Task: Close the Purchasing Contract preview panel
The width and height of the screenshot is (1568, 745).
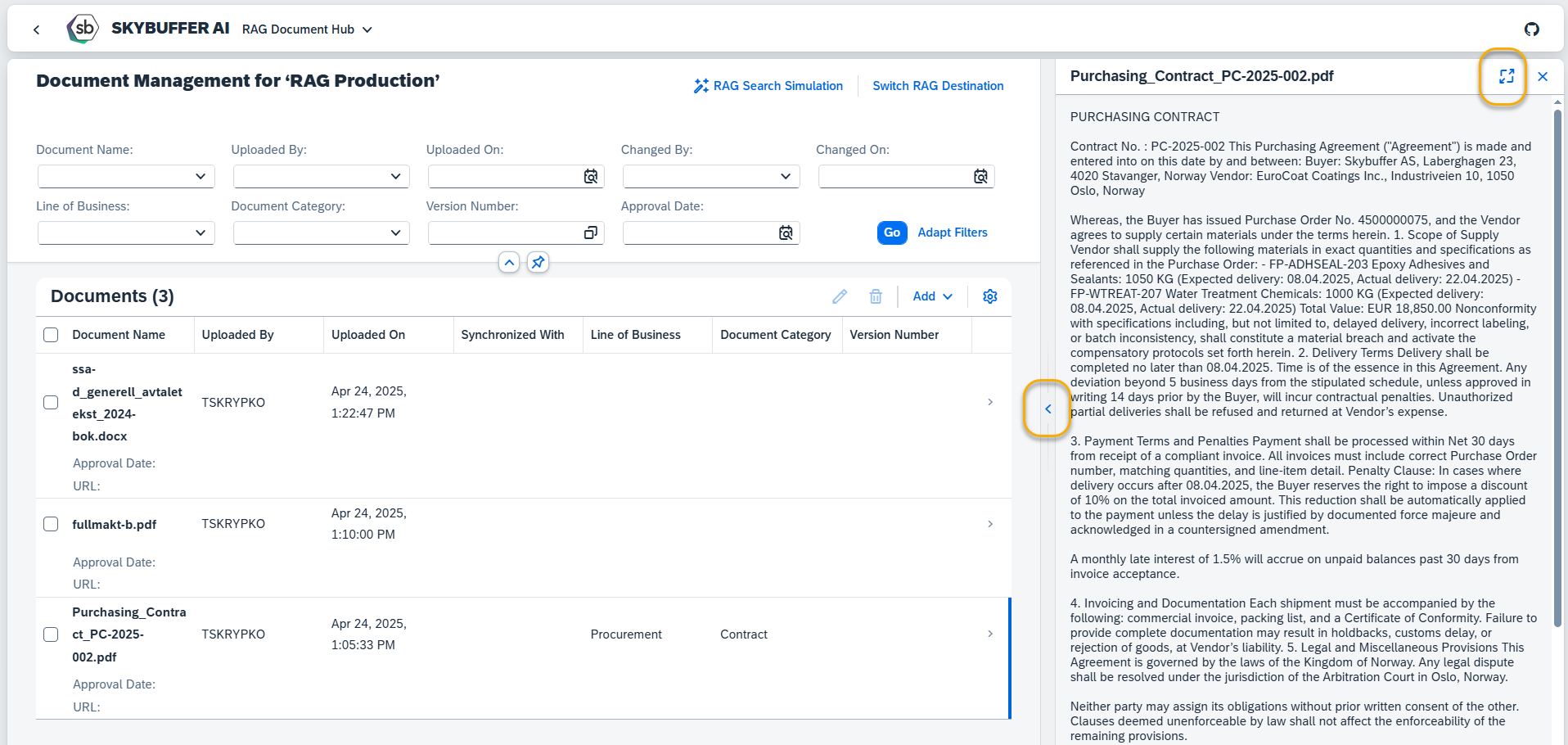Action: tap(1543, 76)
